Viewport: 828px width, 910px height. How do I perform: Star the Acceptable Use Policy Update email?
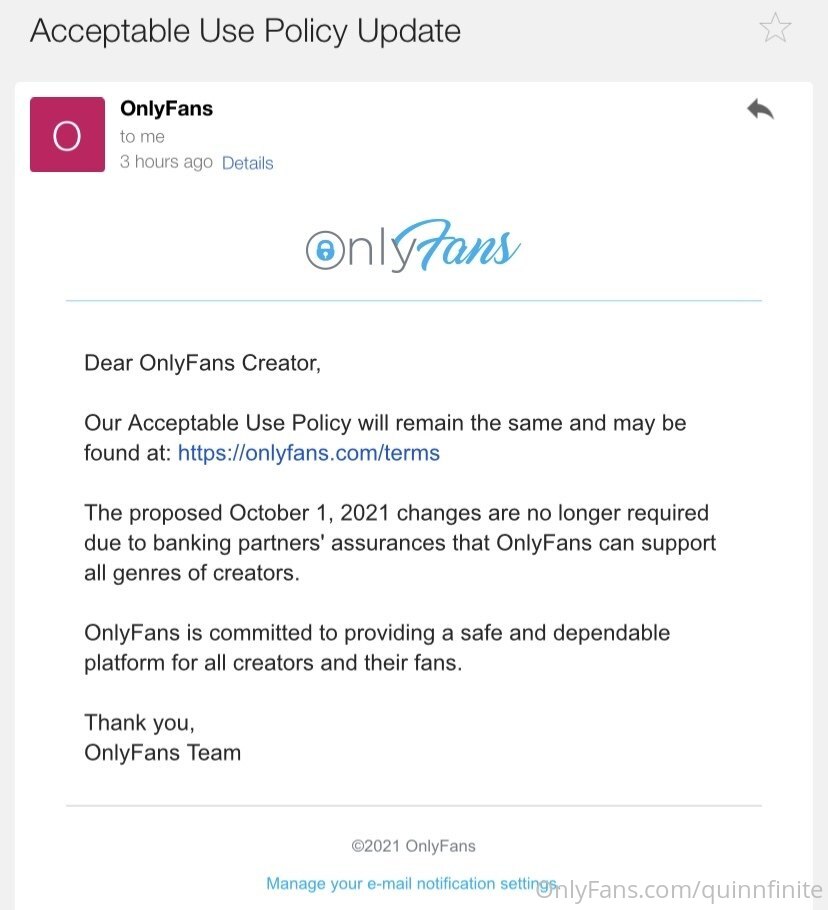[x=775, y=28]
